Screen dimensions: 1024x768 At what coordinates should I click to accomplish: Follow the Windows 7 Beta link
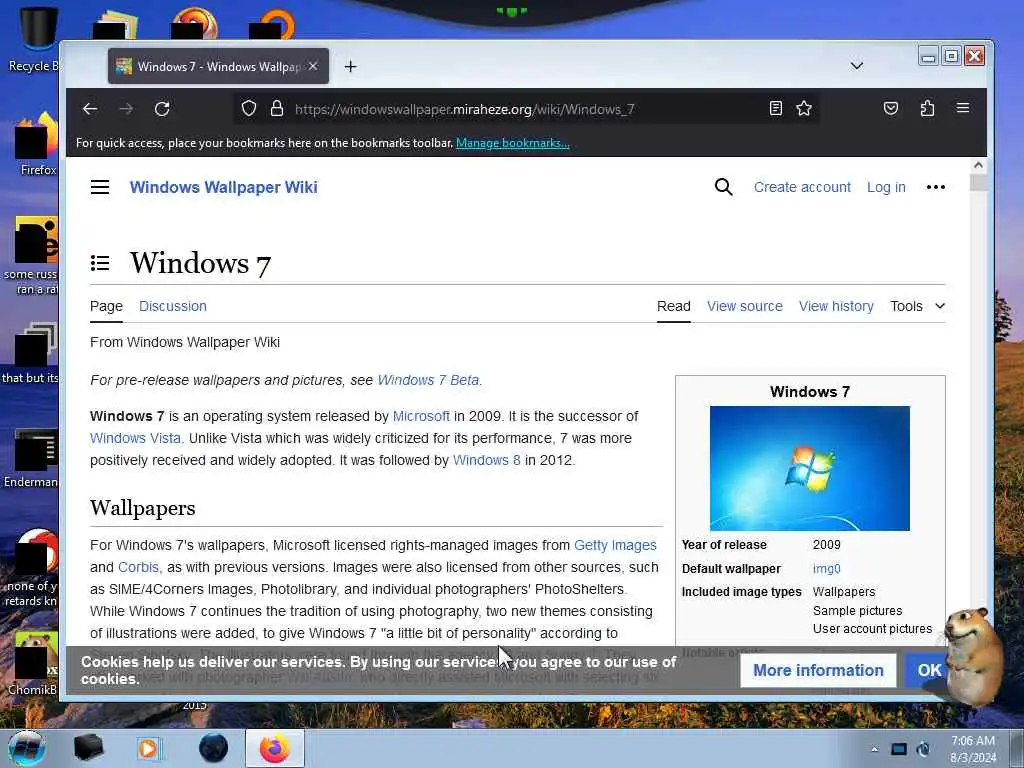428,380
